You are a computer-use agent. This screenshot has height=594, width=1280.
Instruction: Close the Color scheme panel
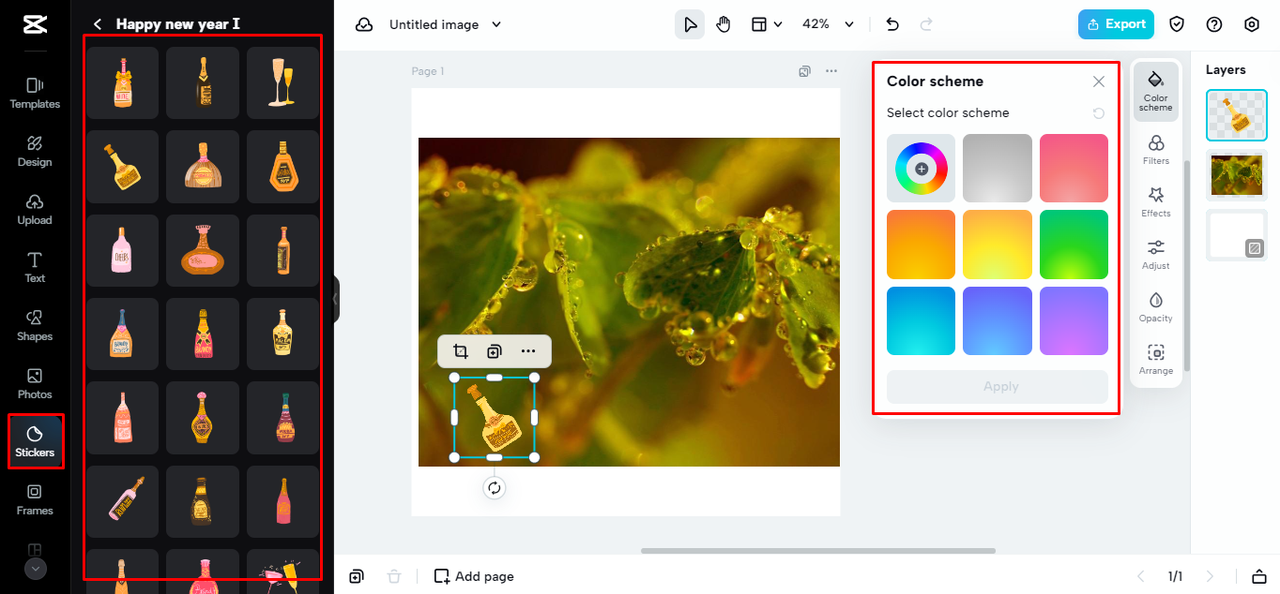pyautogui.click(x=1099, y=81)
